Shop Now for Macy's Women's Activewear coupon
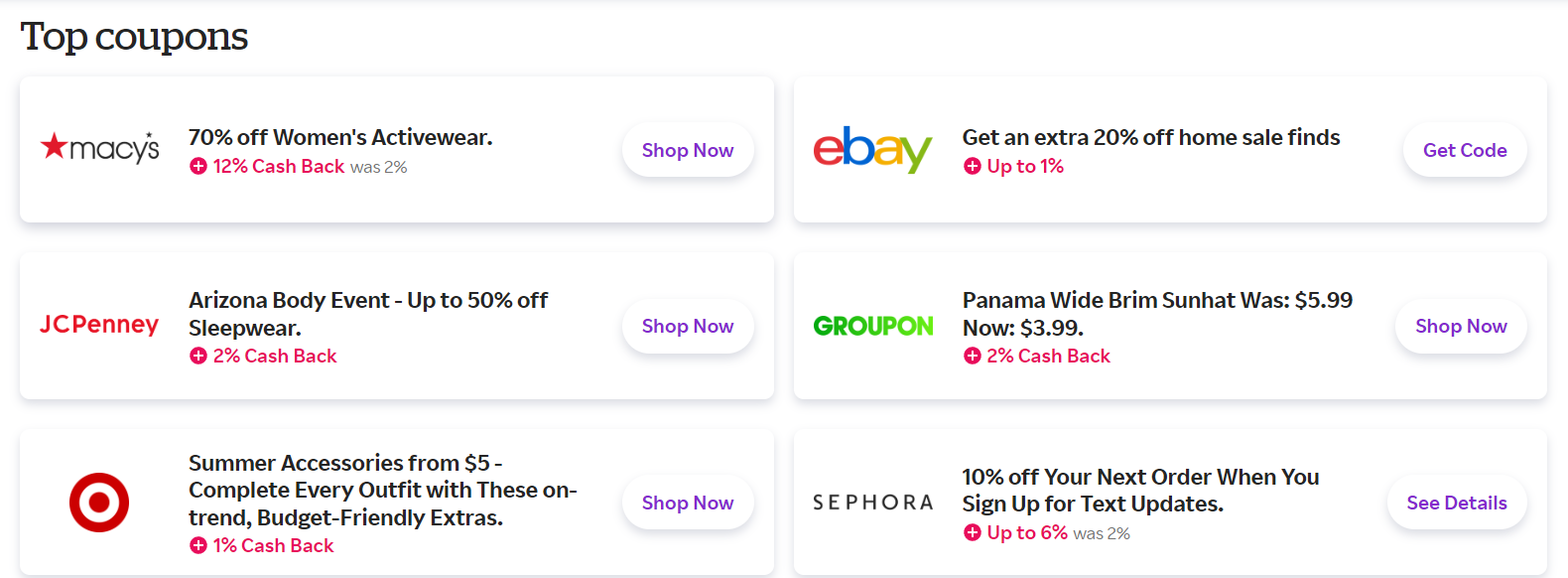The height and width of the screenshot is (578, 1568). 688,150
